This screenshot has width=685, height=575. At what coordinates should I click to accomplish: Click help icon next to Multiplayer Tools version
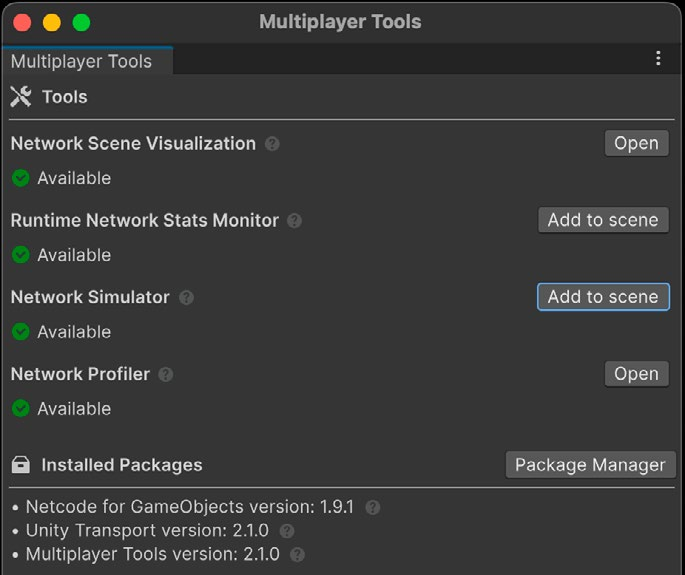pyautogui.click(x=298, y=555)
